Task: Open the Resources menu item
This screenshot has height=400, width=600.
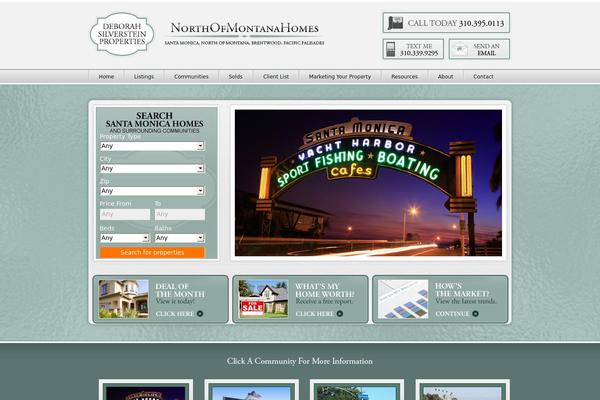Action: point(404,77)
